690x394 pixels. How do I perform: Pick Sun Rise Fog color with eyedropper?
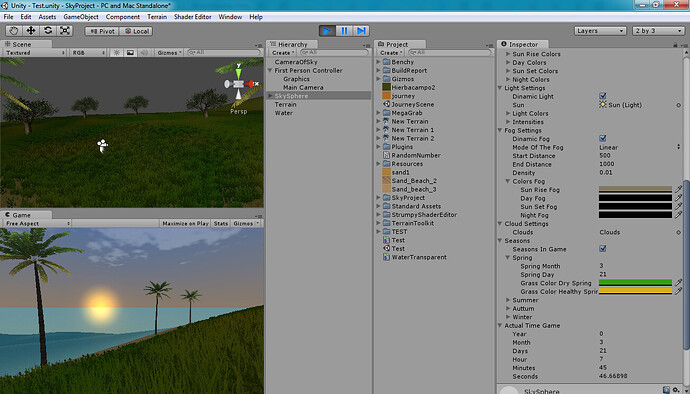tap(679, 190)
